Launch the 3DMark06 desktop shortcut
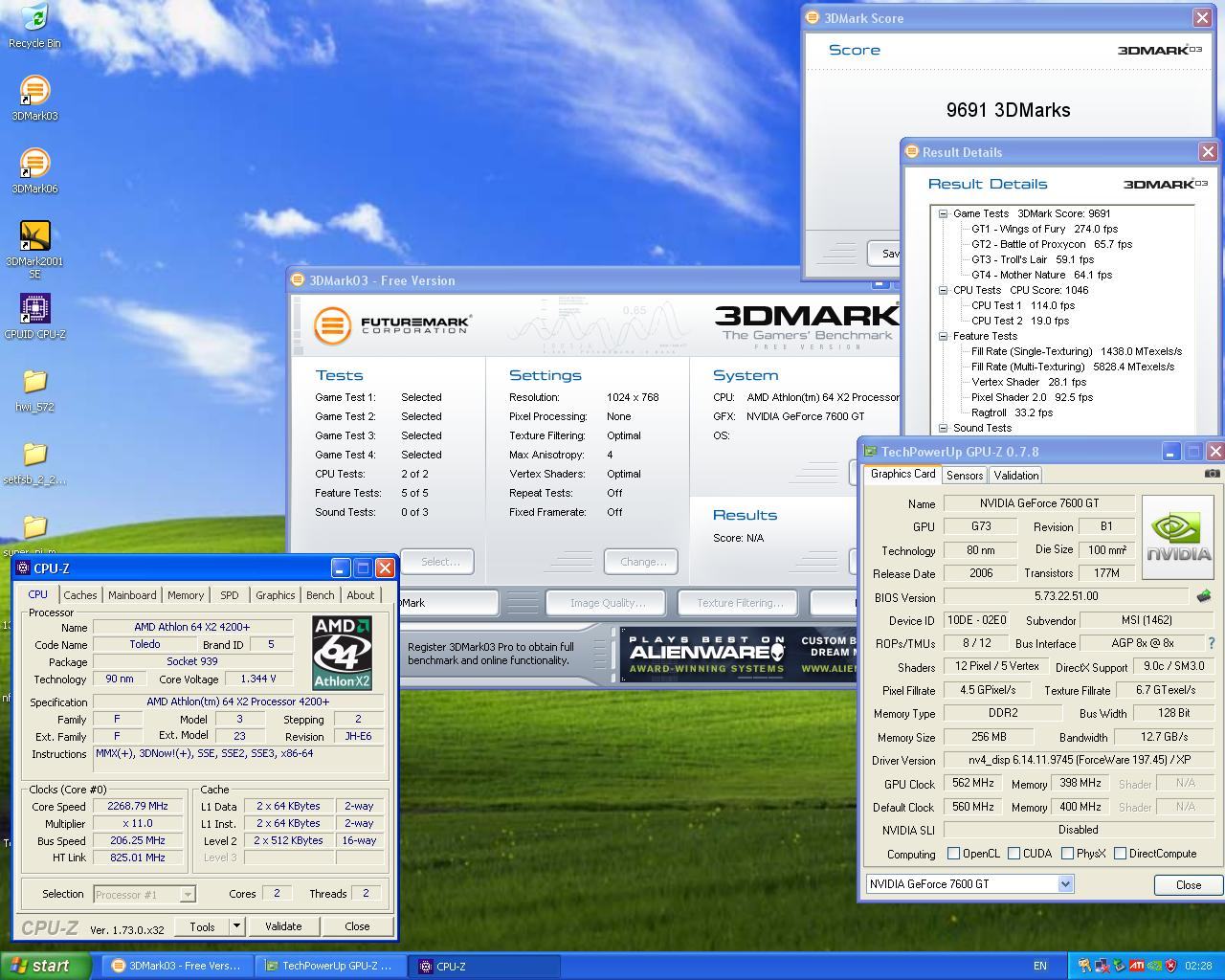 [x=34, y=171]
